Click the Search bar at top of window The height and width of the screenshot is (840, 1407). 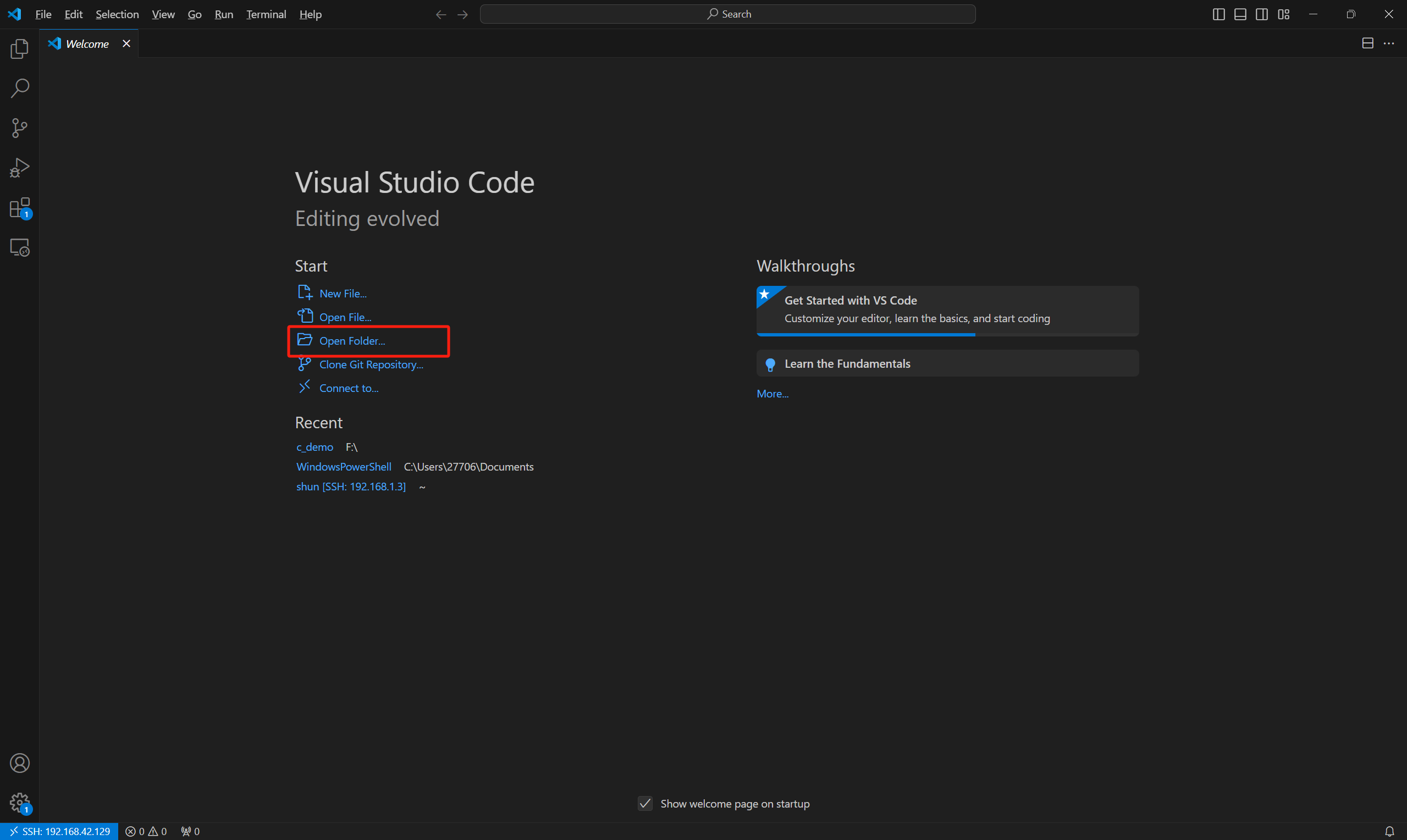coord(727,13)
